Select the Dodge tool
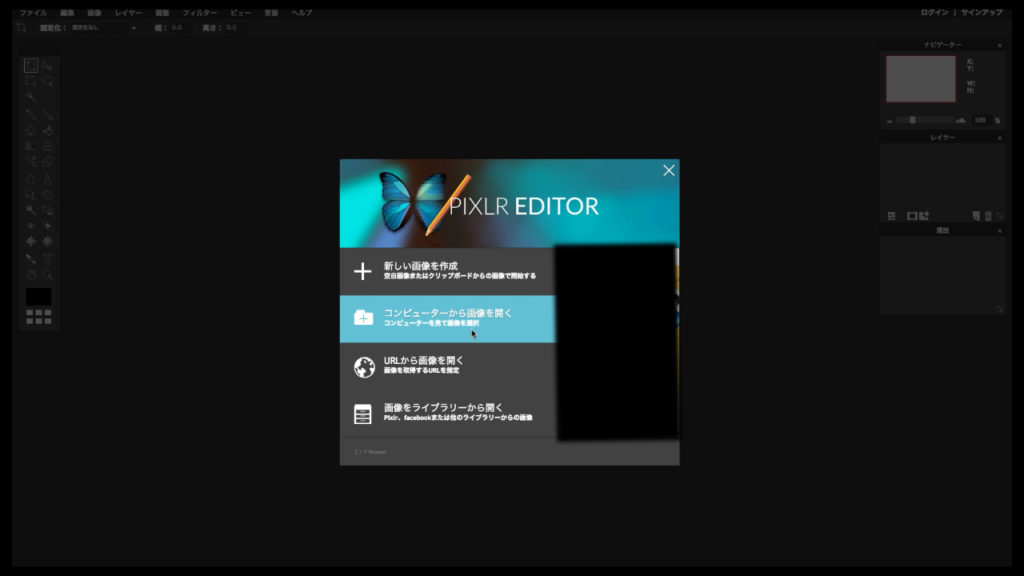The width and height of the screenshot is (1024, 576). (31, 210)
